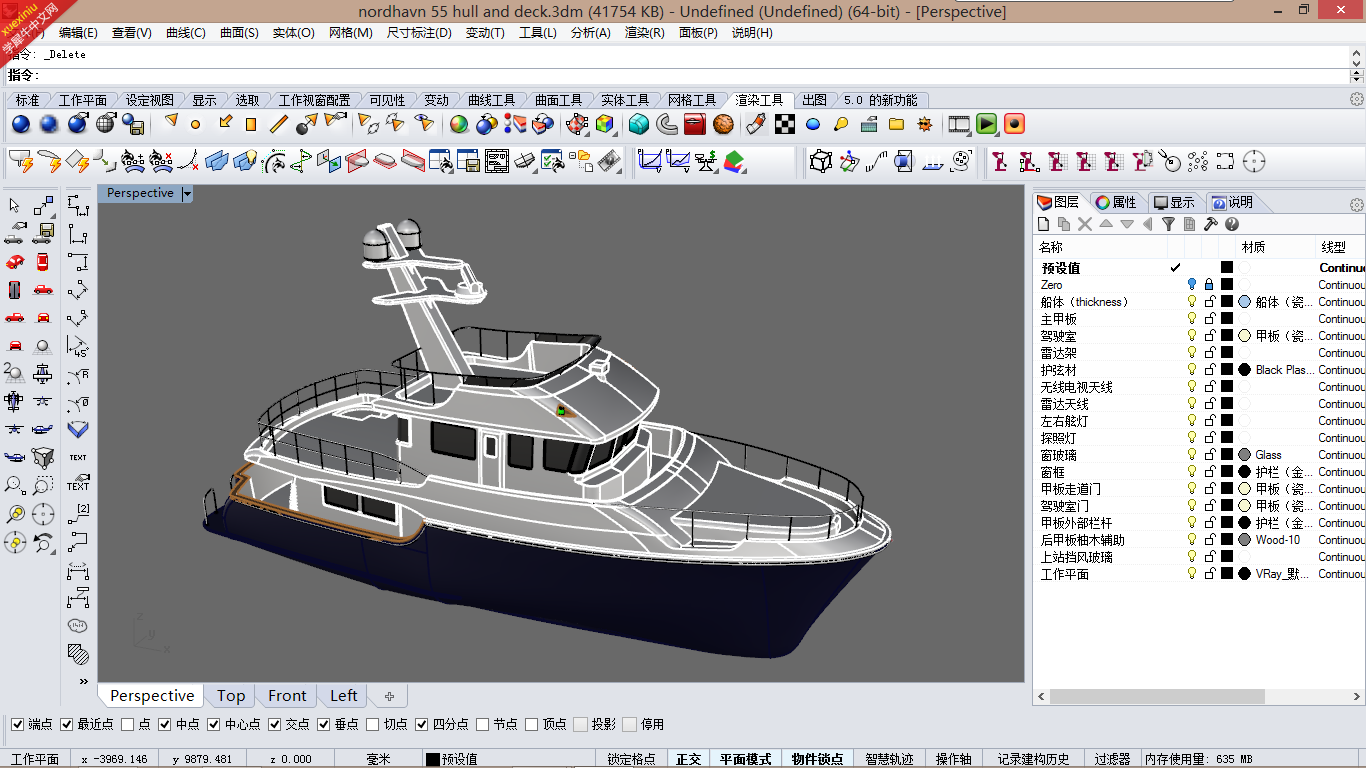The height and width of the screenshot is (768, 1366).
Task: Click the hammer tools icon in layers panel
Action: click(x=1210, y=224)
